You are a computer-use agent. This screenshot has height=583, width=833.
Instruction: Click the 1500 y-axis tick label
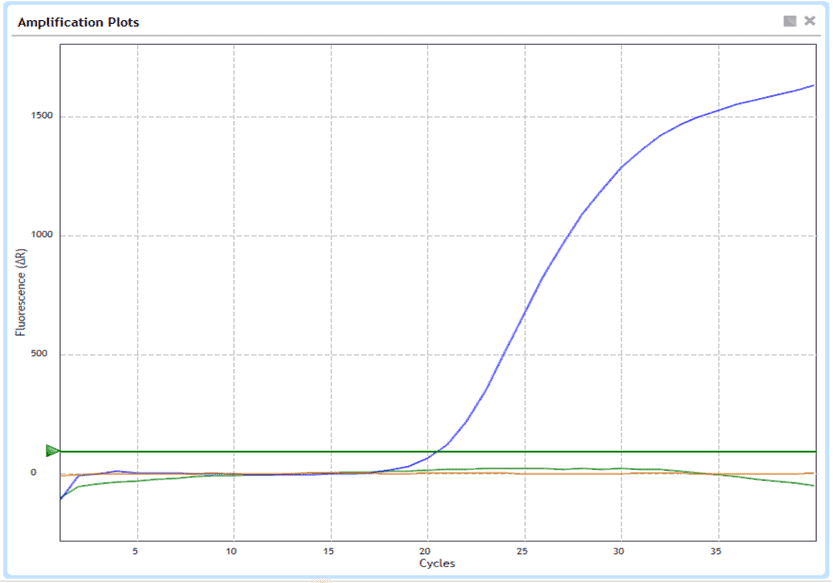click(x=40, y=116)
